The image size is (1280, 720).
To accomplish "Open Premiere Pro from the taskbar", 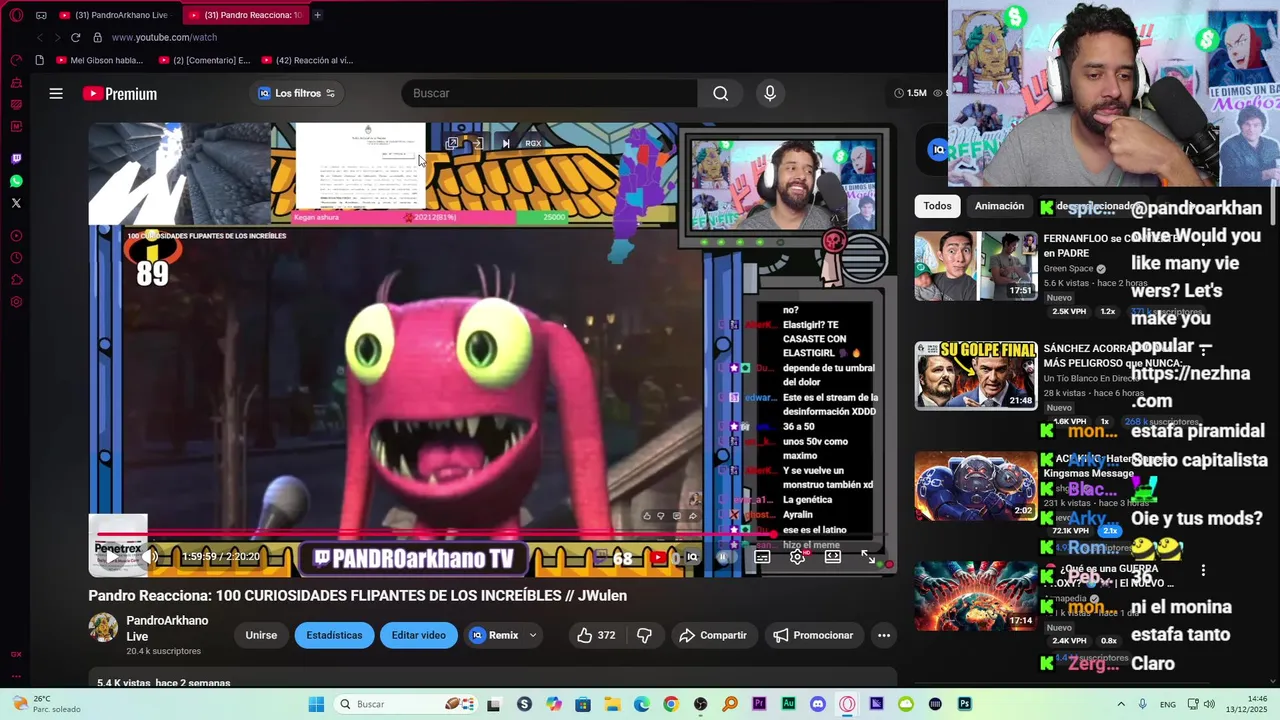I will [760, 704].
